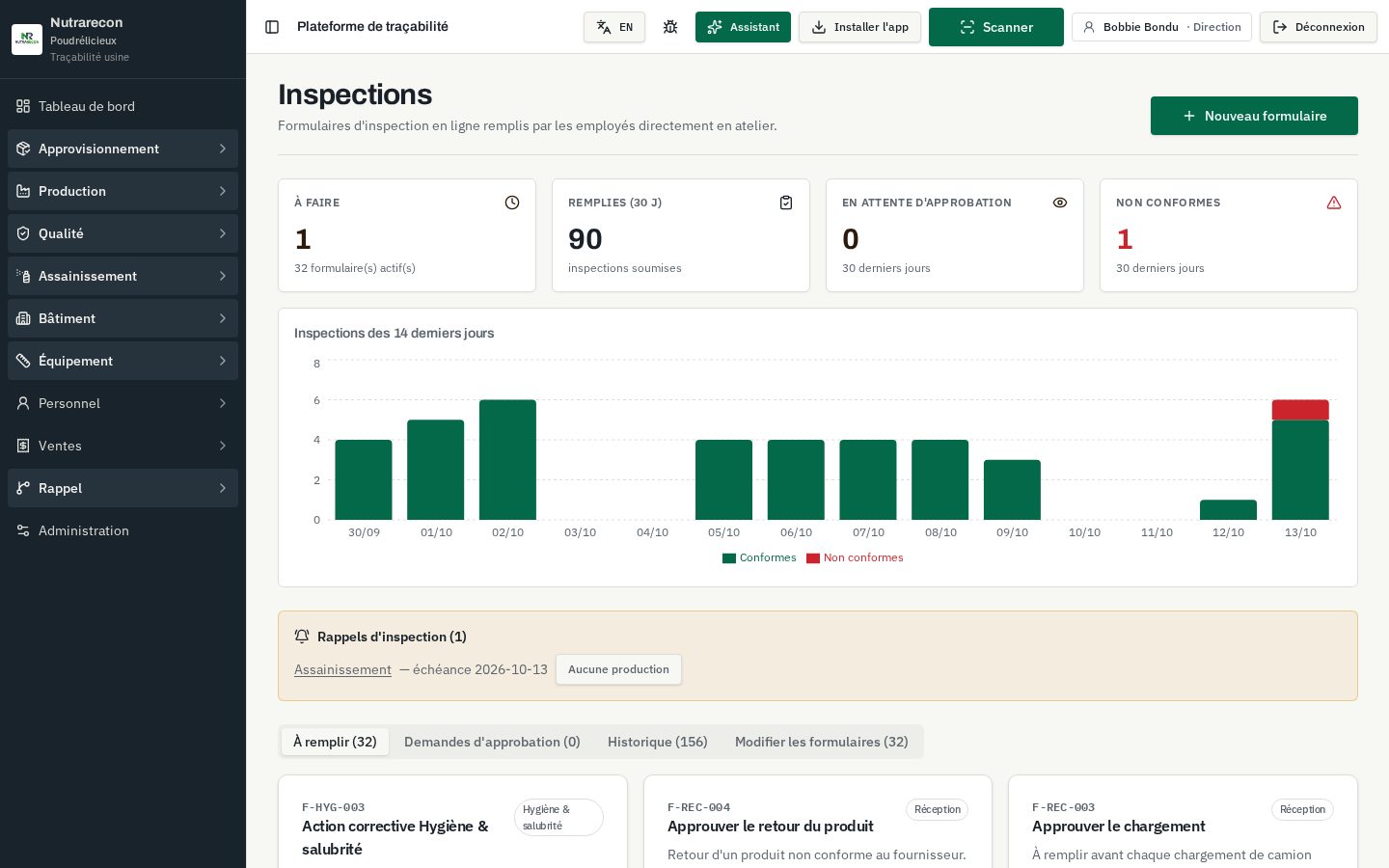
Task: Expand the Personnel menu chevron
Action: 222,403
